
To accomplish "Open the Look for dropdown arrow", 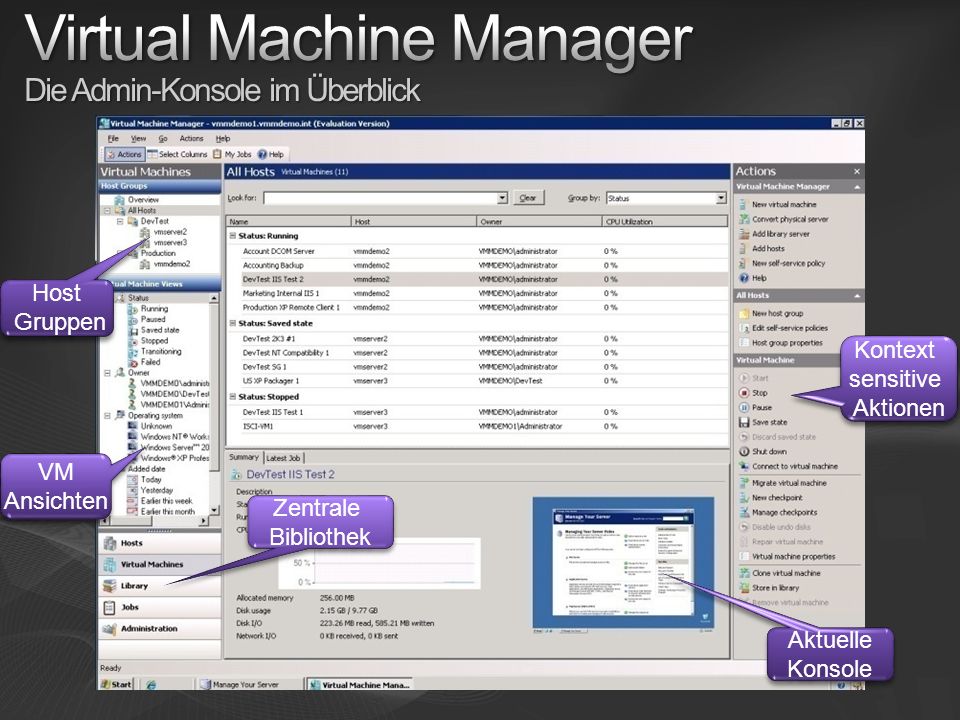I will pos(502,198).
